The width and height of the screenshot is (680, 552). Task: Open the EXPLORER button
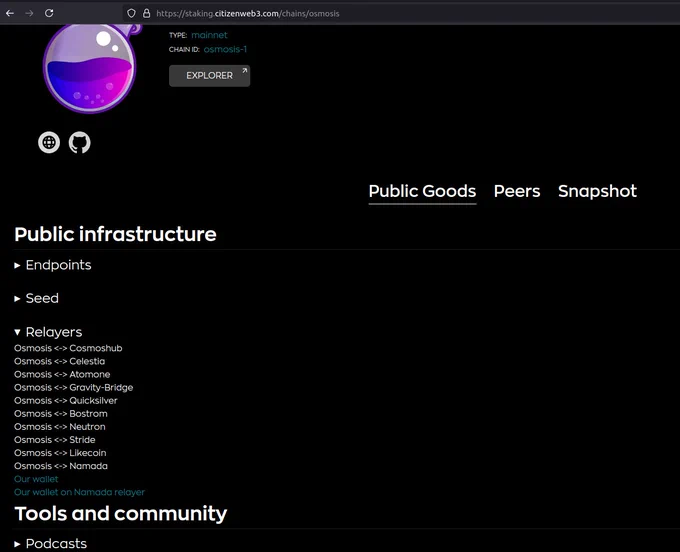pyautogui.click(x=209, y=76)
